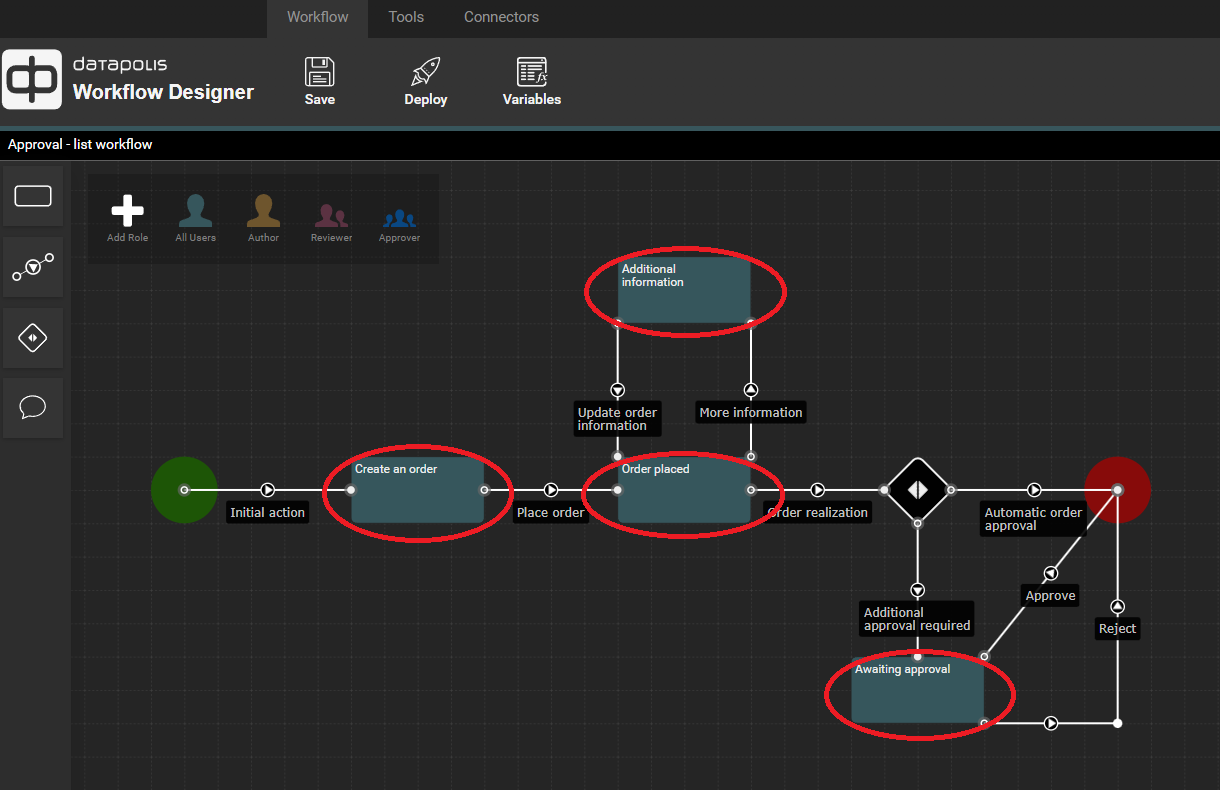The width and height of the screenshot is (1220, 790).
Task: Select the Create an order state box
Action: (417, 491)
